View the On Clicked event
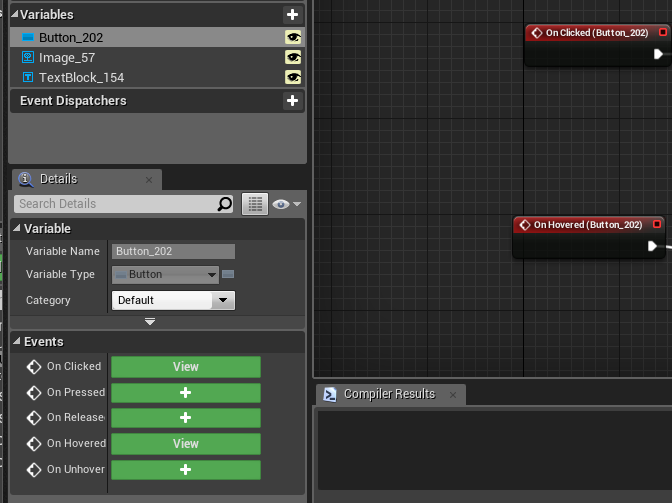The height and width of the screenshot is (503, 672). coord(186,367)
